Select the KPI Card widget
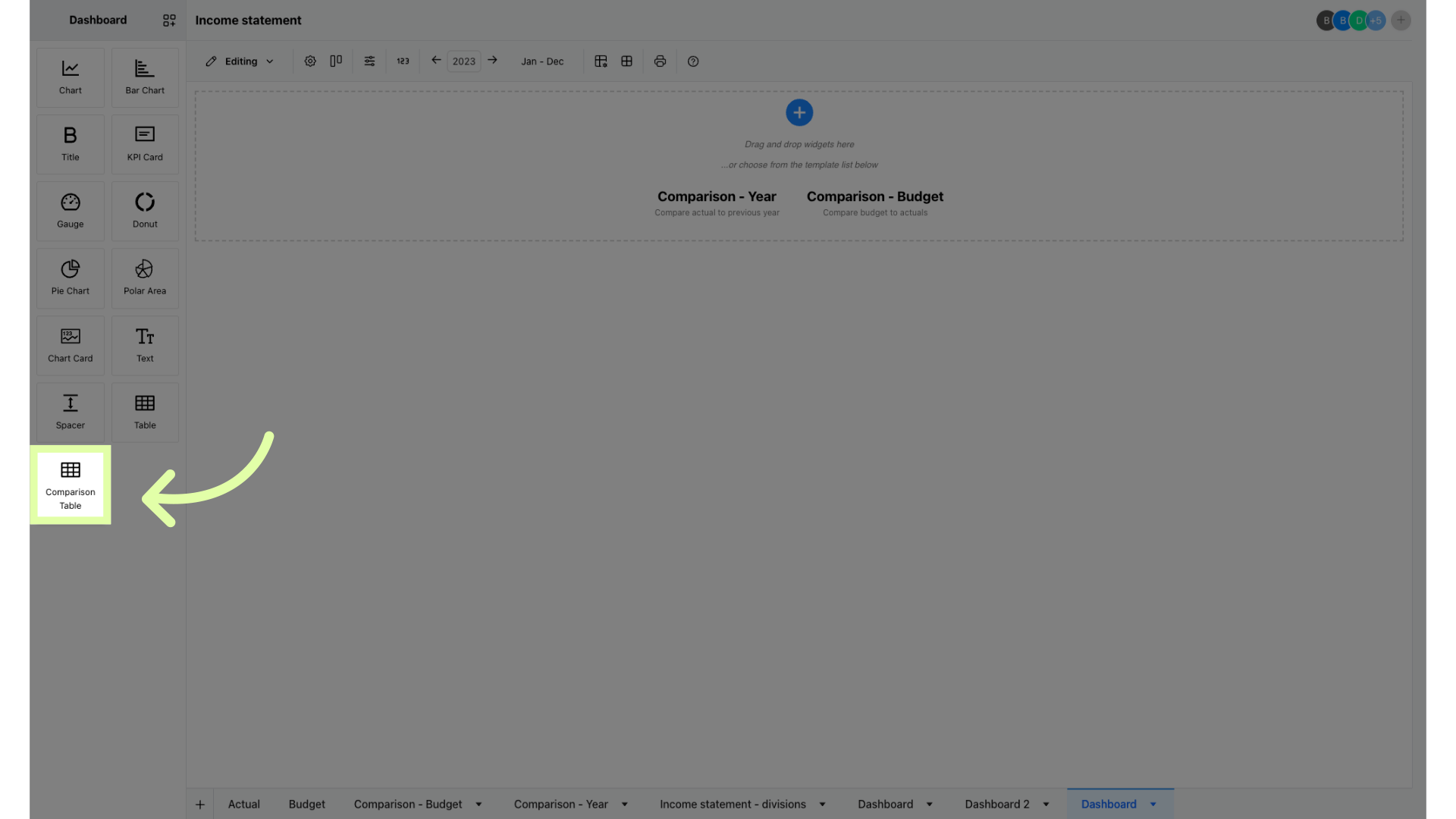Image resolution: width=1456 pixels, height=819 pixels. tap(144, 143)
